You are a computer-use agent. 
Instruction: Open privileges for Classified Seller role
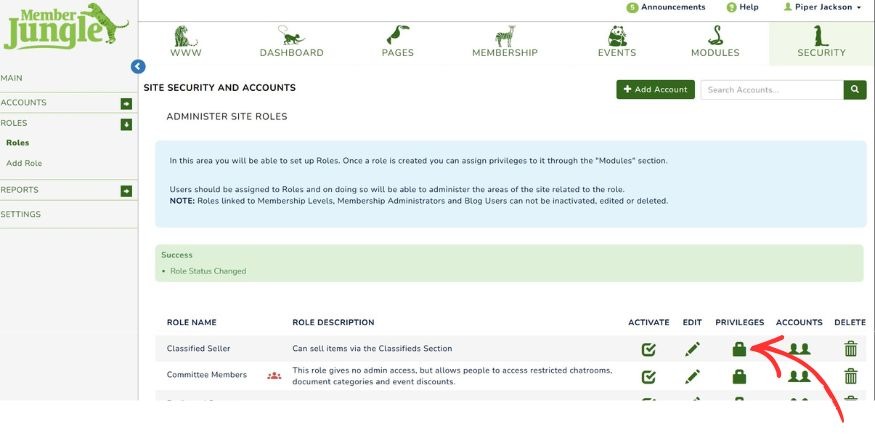point(739,349)
